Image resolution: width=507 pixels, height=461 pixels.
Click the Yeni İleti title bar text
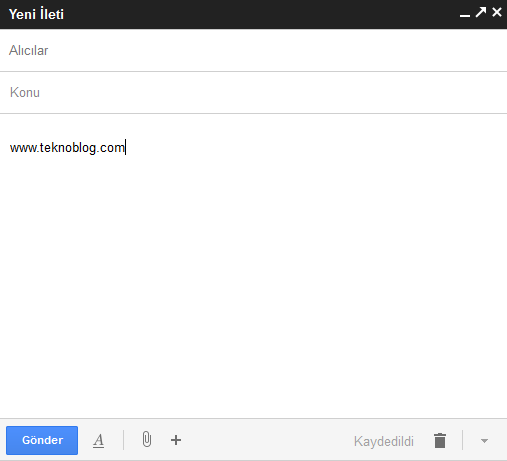point(36,14)
